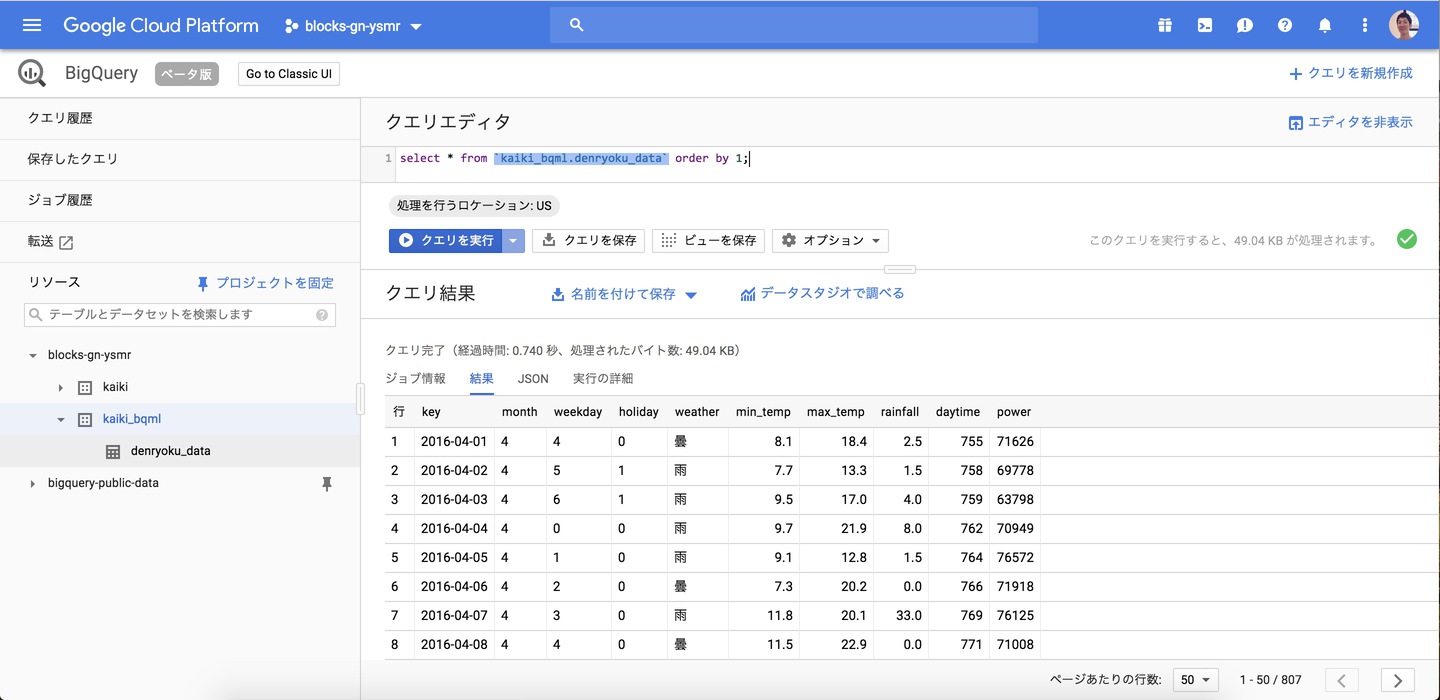Open the gift free trial icon

tap(1165, 25)
